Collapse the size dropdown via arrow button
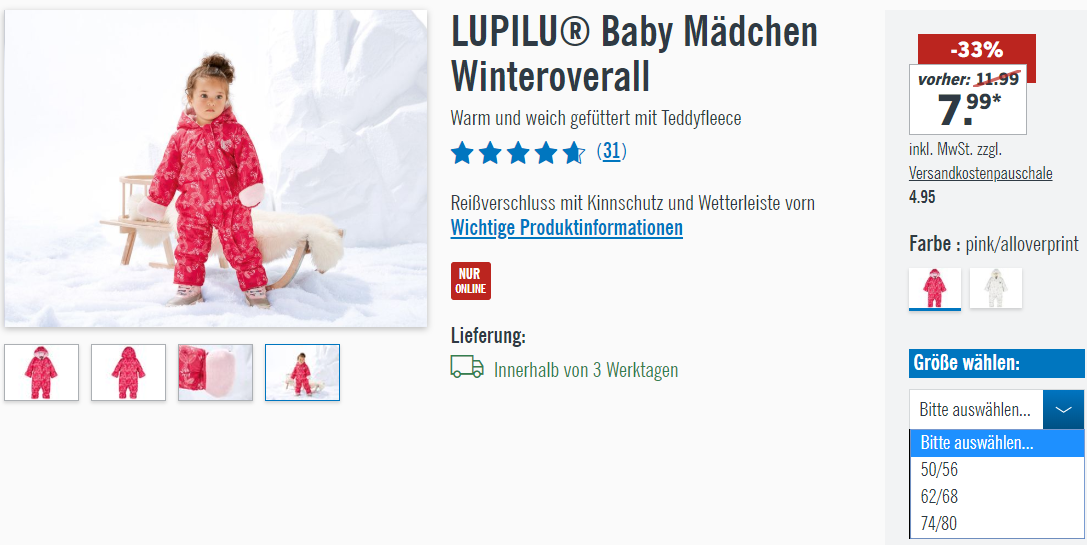The height and width of the screenshot is (545, 1087). (x=1063, y=409)
